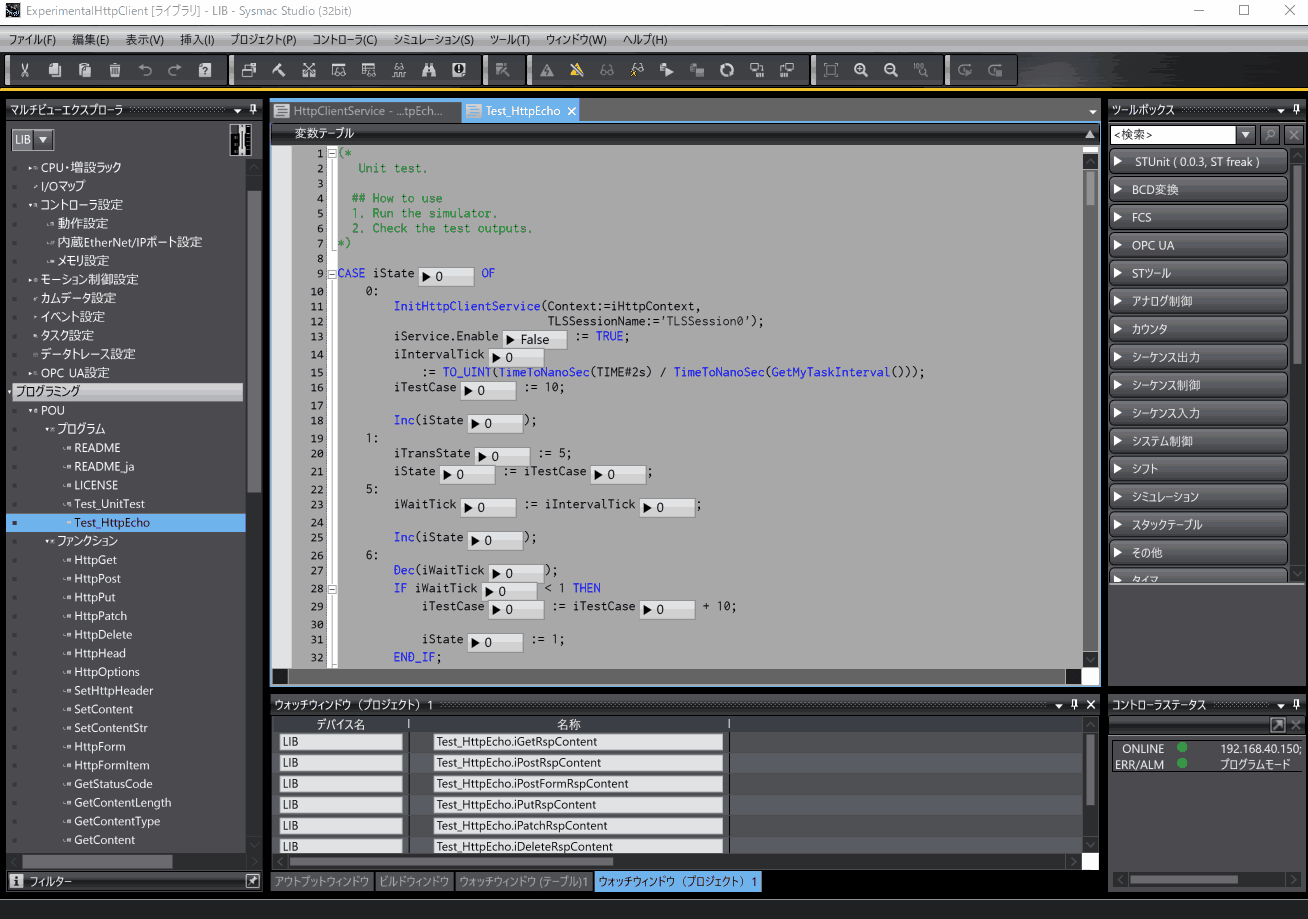
Task: Close the Test_HttpEcho tab
Action: click(572, 111)
